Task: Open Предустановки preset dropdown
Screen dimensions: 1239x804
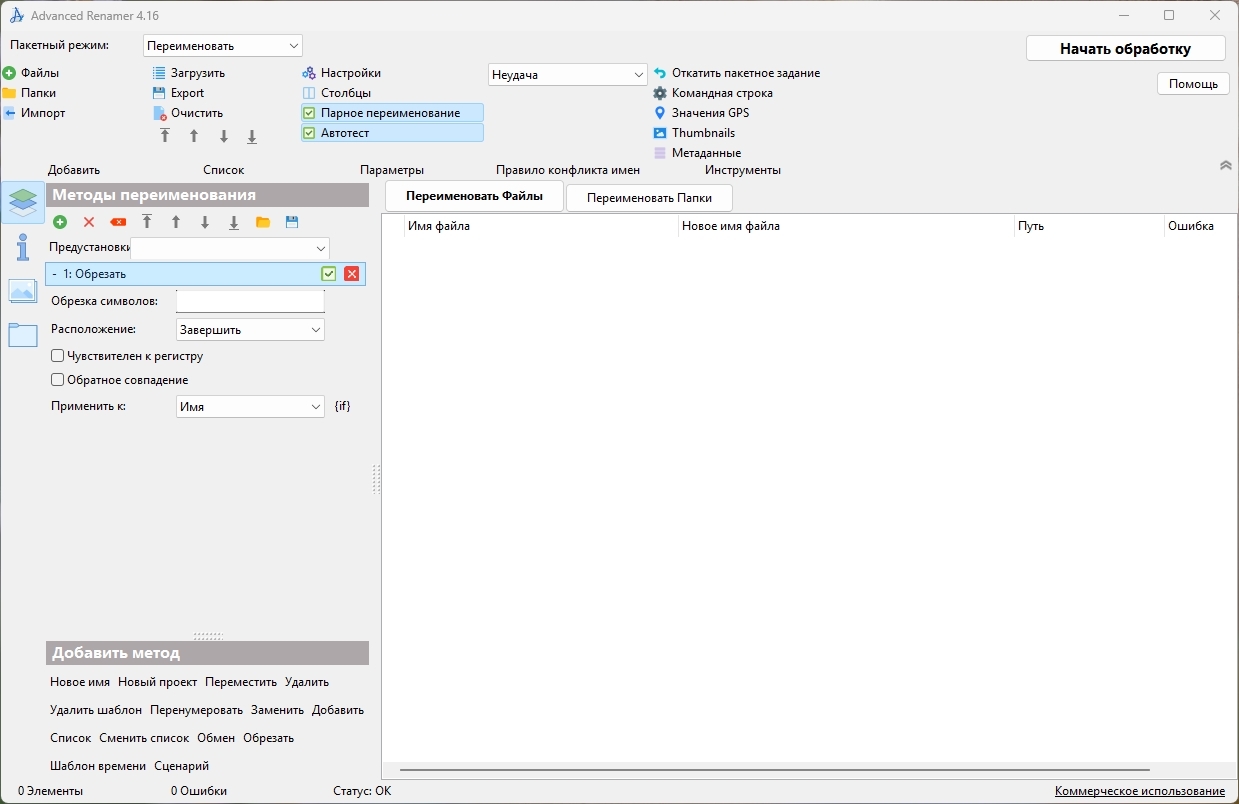Action: tap(230, 248)
